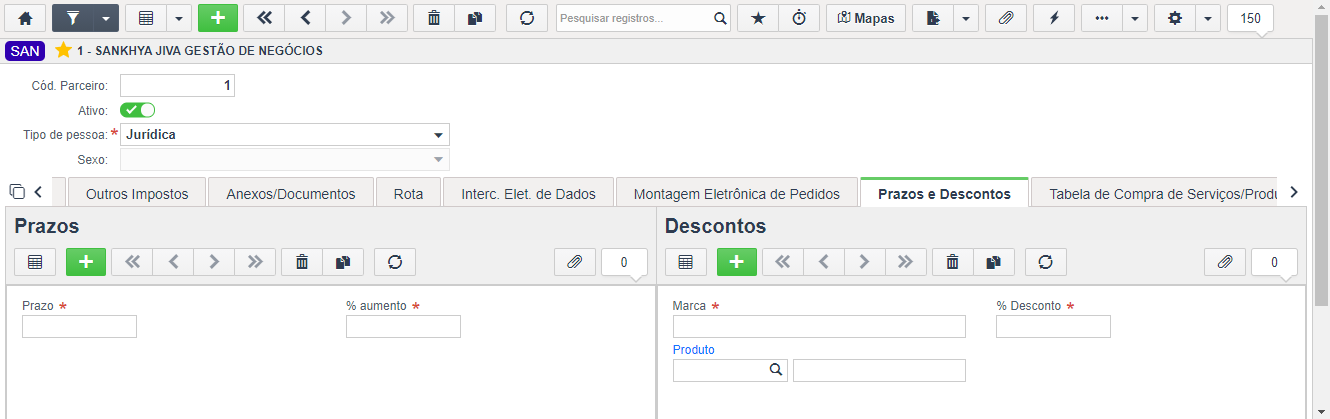
Task: Add a new partner record with green plus
Action: point(218,18)
